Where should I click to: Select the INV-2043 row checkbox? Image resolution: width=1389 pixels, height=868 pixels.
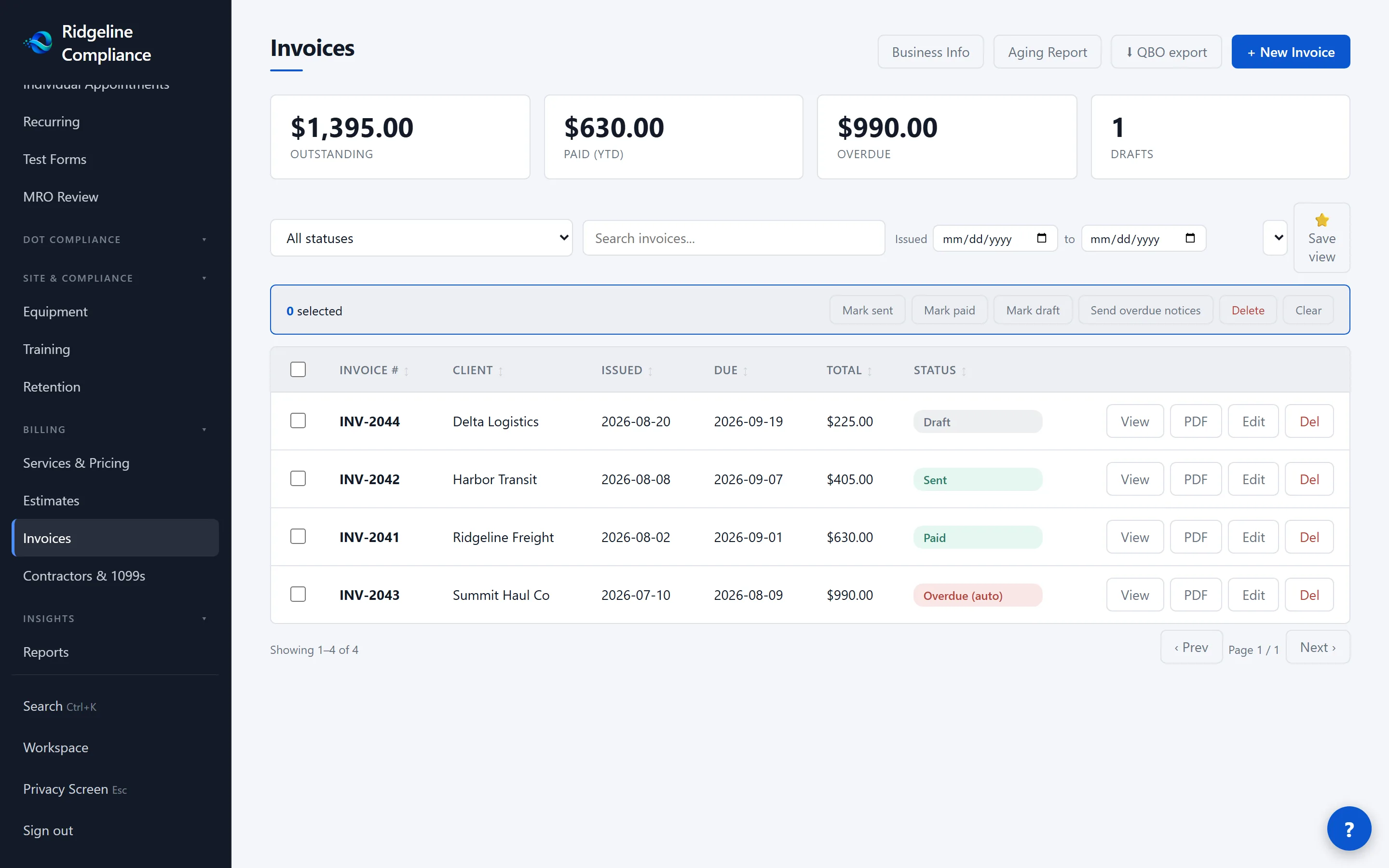pyautogui.click(x=298, y=594)
